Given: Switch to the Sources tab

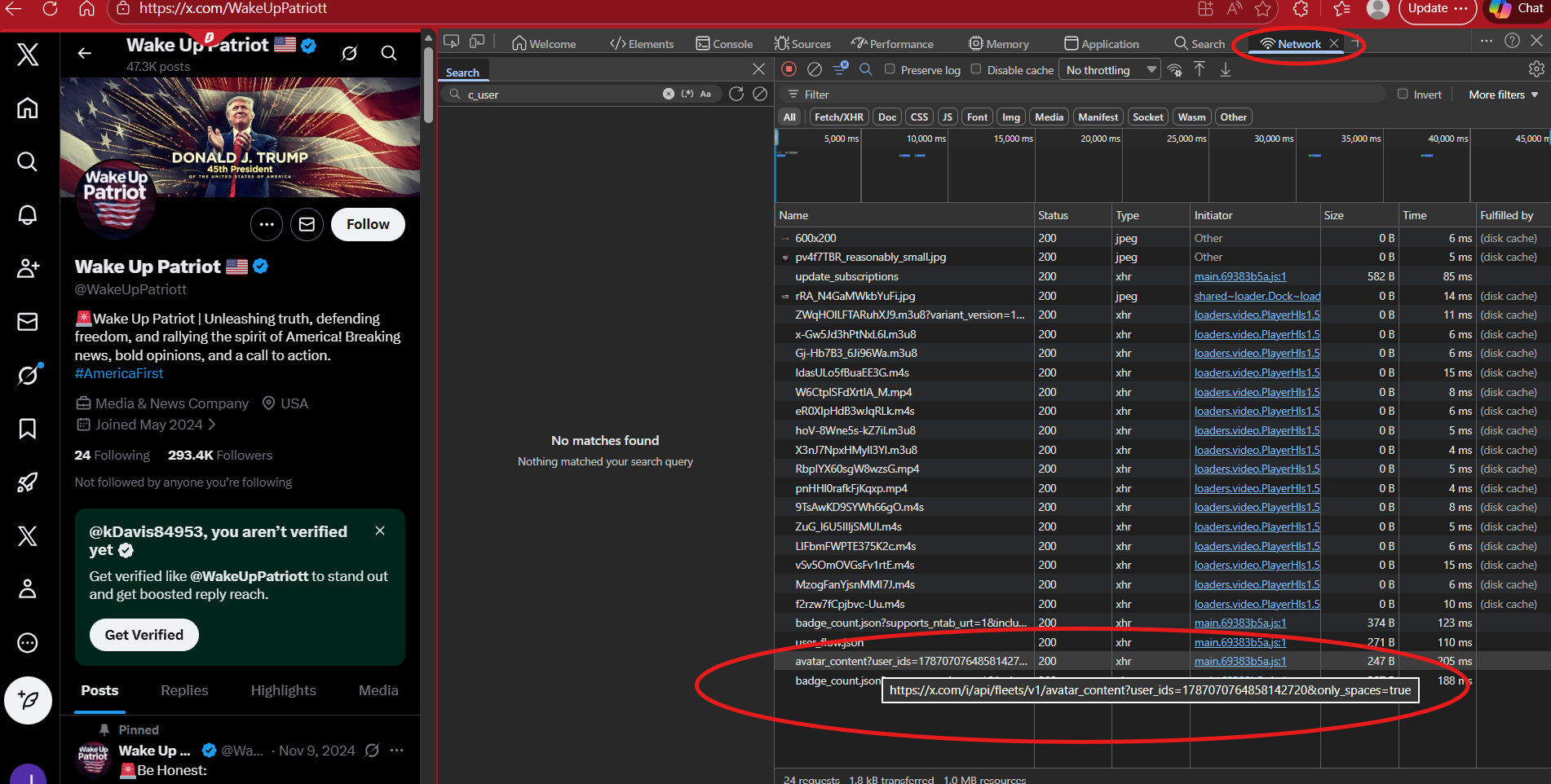Looking at the screenshot, I should (x=802, y=44).
